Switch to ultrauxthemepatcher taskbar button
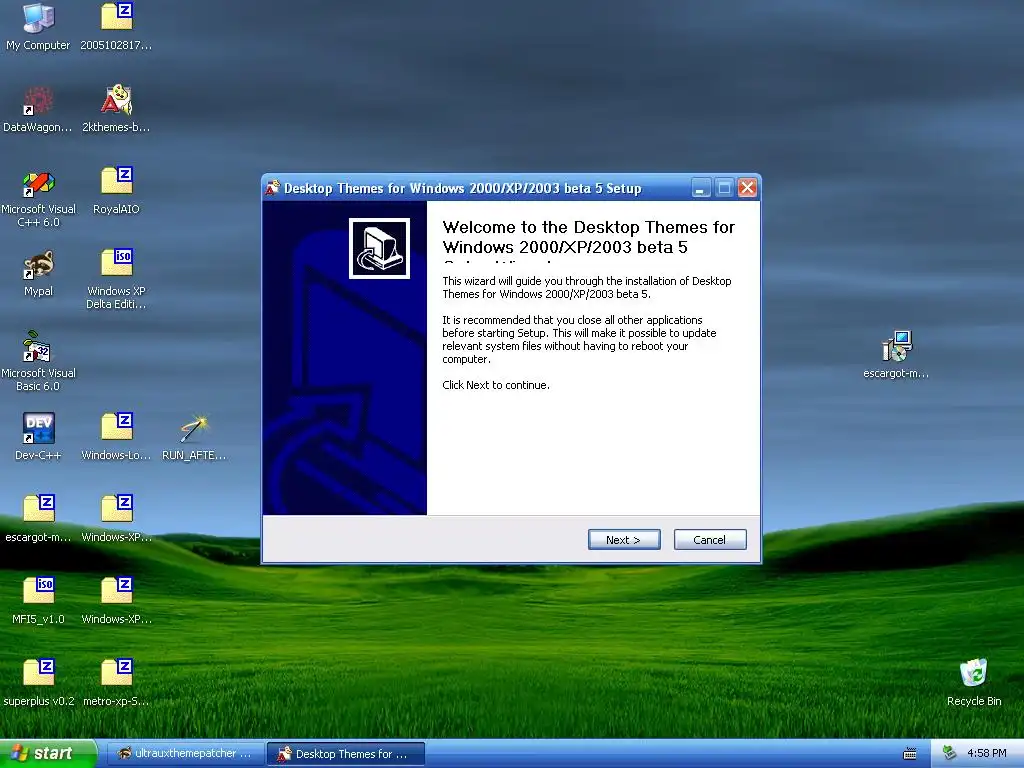 point(185,754)
